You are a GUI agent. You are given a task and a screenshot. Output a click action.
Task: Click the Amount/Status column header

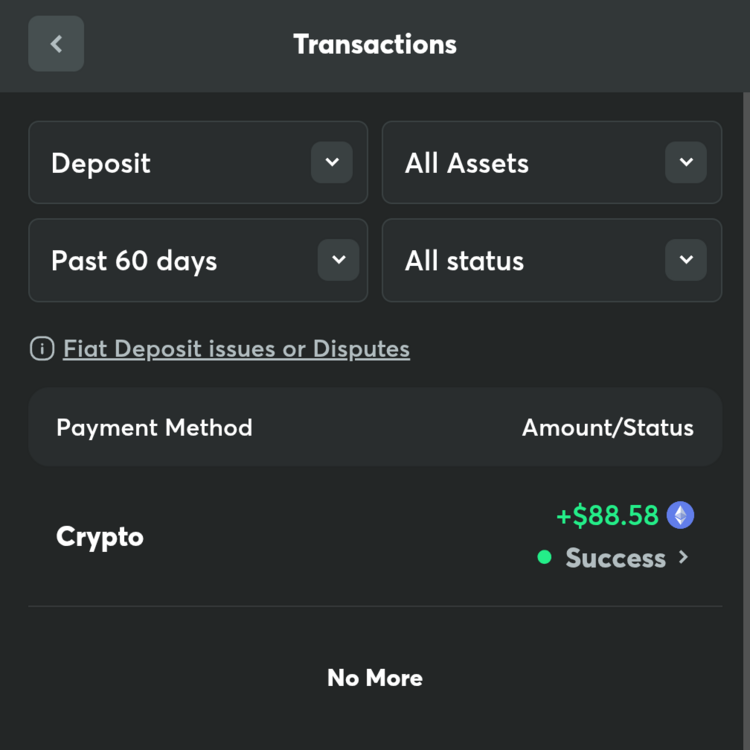click(607, 428)
